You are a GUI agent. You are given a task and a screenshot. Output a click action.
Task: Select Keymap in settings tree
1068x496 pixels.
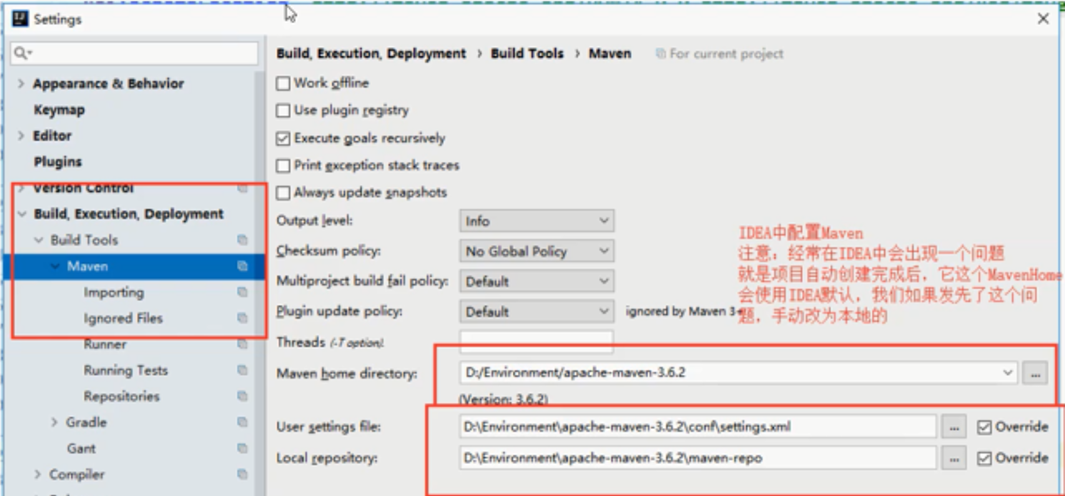pos(59,110)
